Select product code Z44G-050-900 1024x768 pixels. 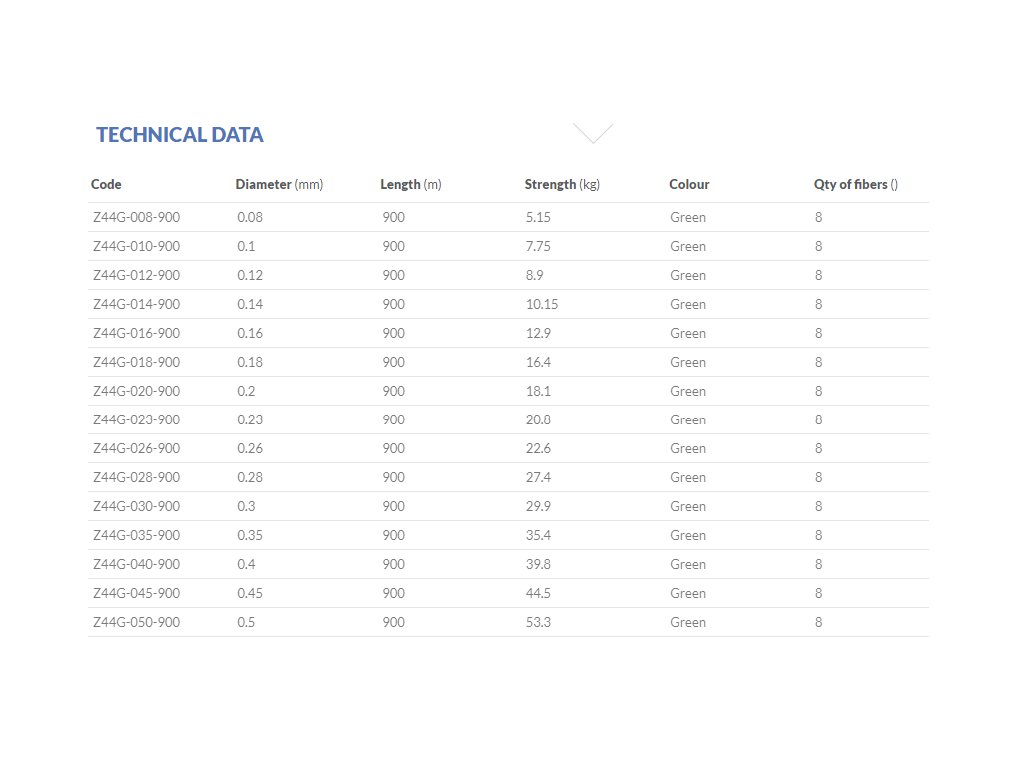point(136,622)
